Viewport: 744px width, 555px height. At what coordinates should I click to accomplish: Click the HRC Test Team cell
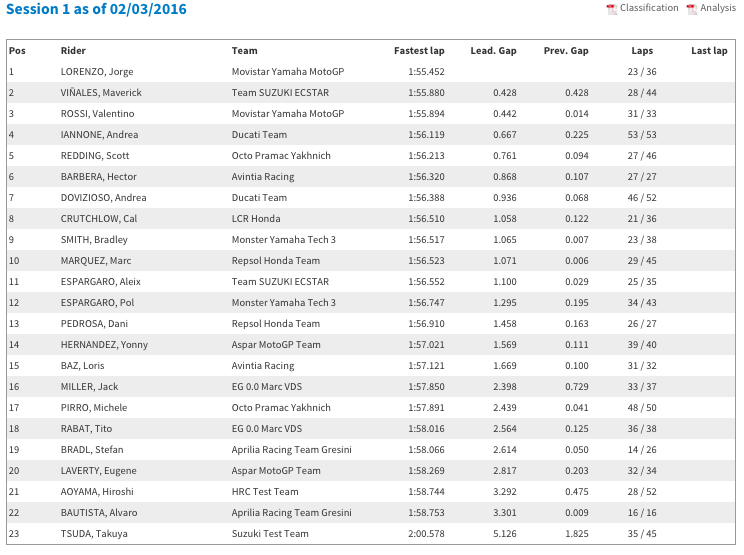(265, 492)
